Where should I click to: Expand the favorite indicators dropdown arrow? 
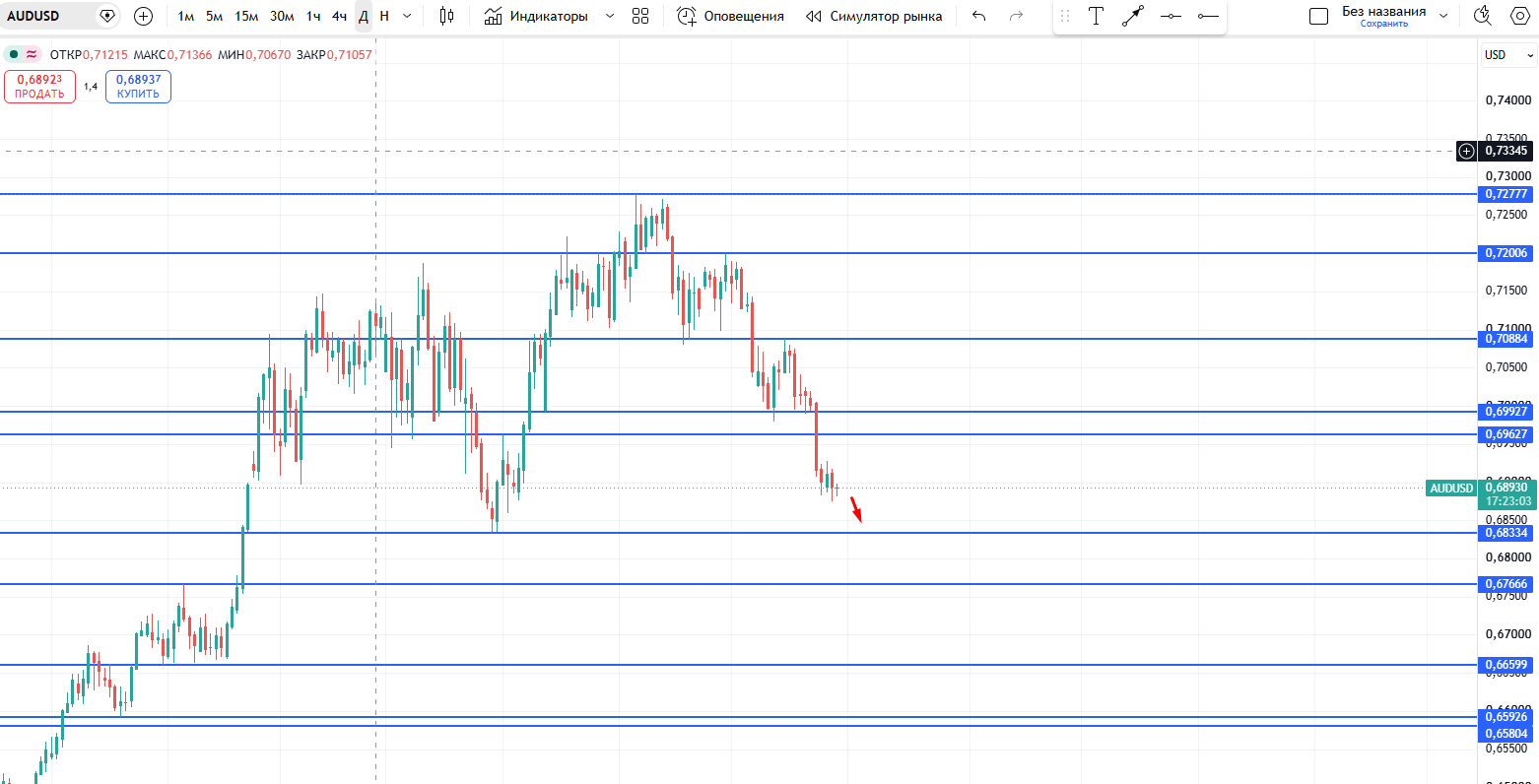point(609,16)
